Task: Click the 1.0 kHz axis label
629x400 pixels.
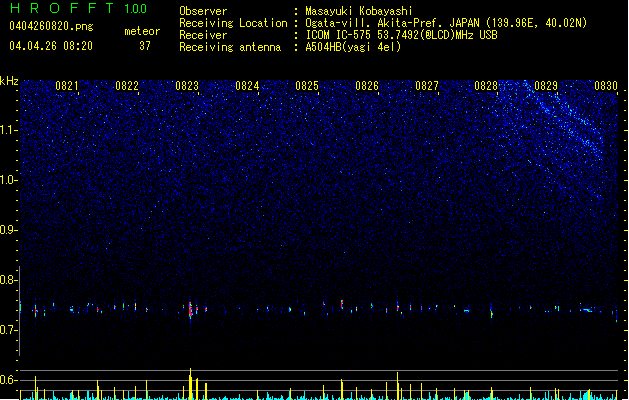Action: [x=9, y=180]
